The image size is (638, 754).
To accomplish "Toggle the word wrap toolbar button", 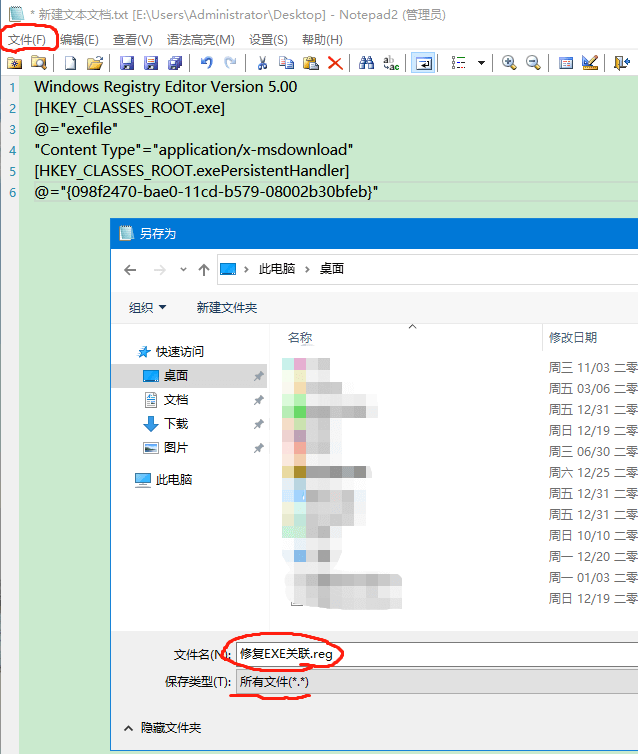I will 424,63.
